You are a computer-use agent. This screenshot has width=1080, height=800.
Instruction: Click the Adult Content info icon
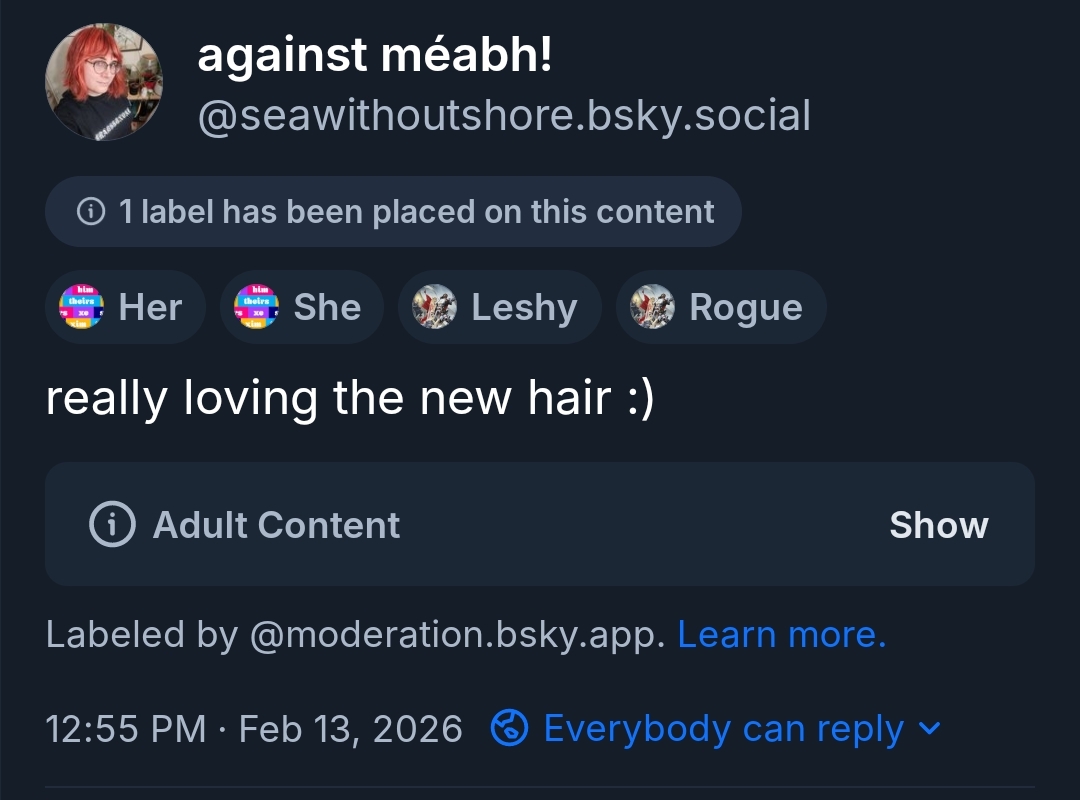coord(112,524)
